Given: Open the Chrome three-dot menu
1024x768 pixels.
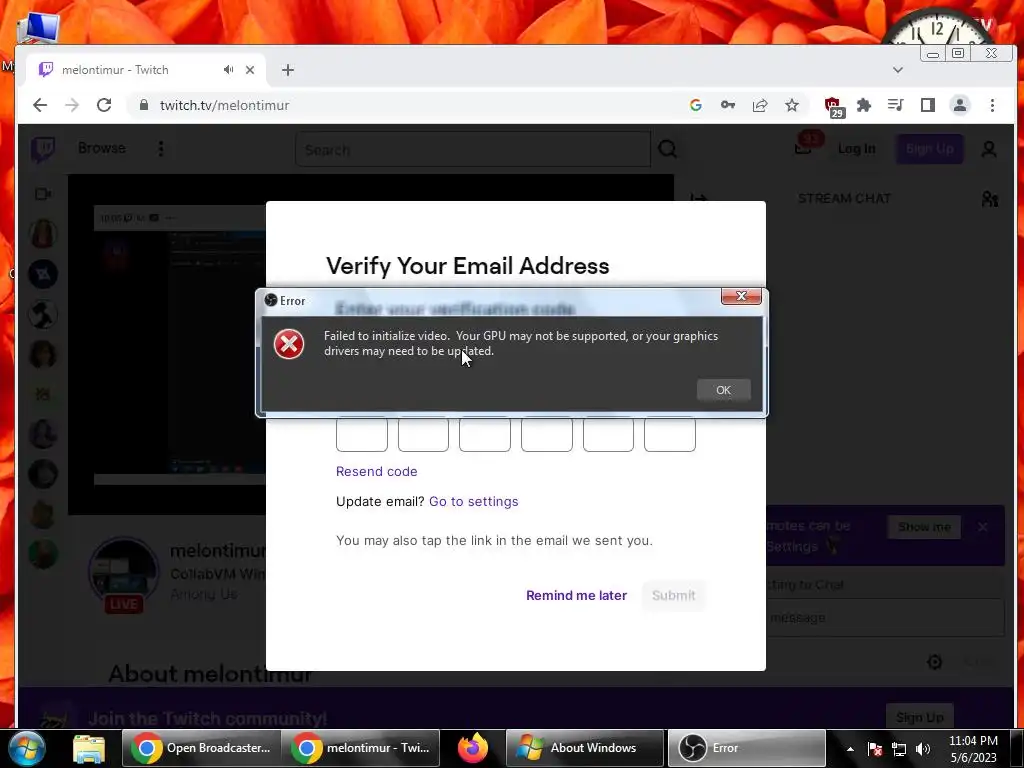Looking at the screenshot, I should [x=992, y=105].
